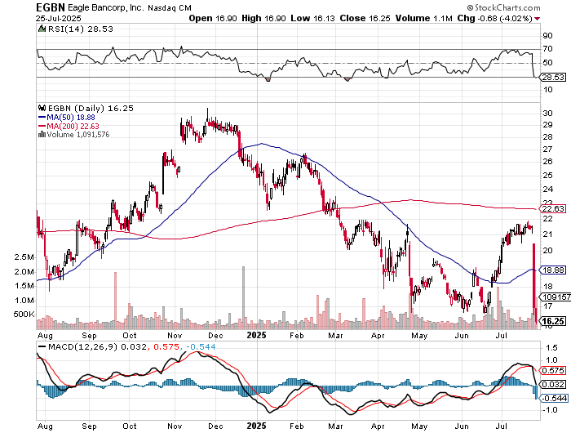The image size is (571, 433).
Task: Click the Nov label on the price chart time axis
Action: 175,335
